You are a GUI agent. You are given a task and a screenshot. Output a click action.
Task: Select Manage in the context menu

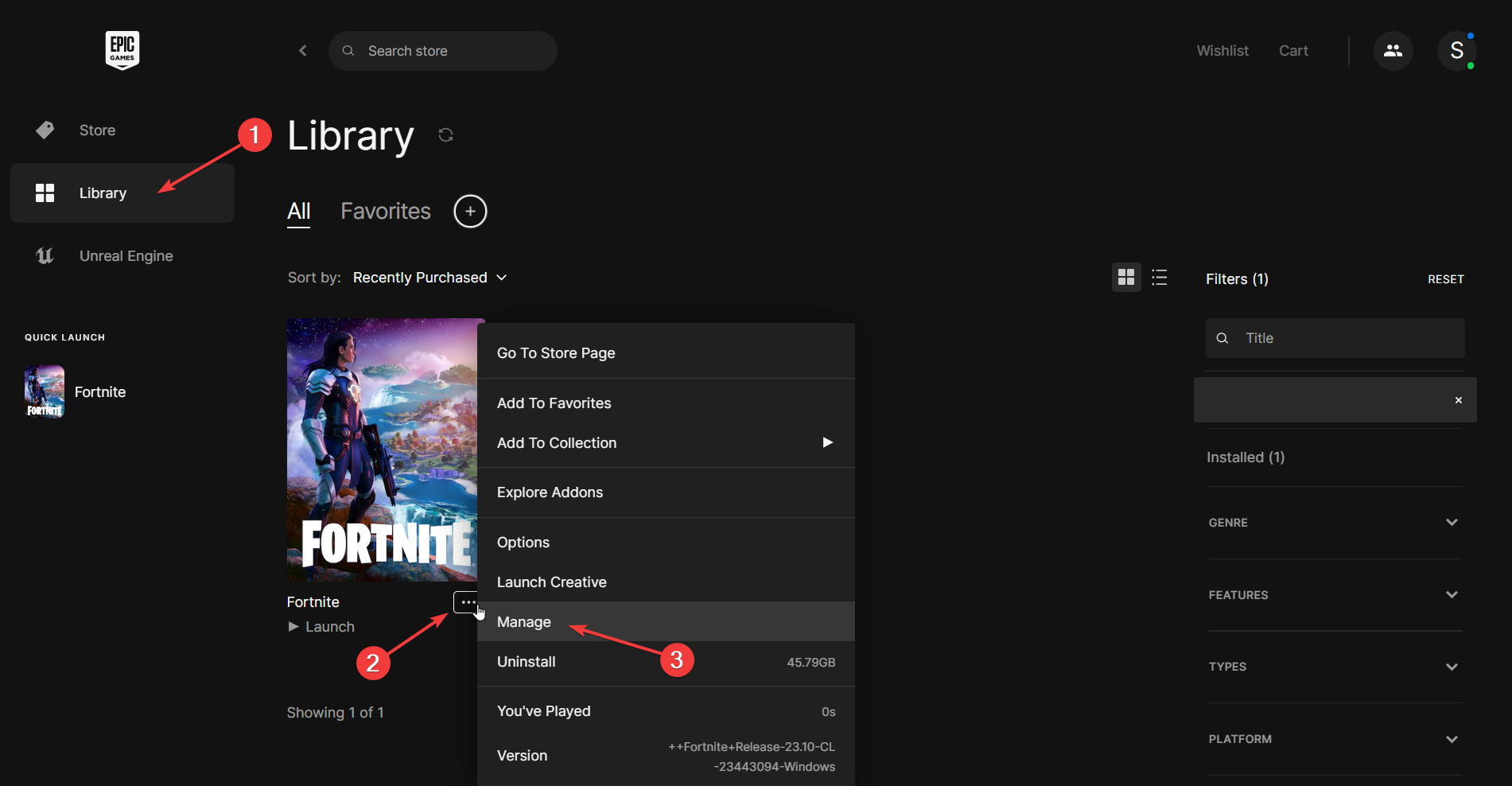(x=666, y=621)
